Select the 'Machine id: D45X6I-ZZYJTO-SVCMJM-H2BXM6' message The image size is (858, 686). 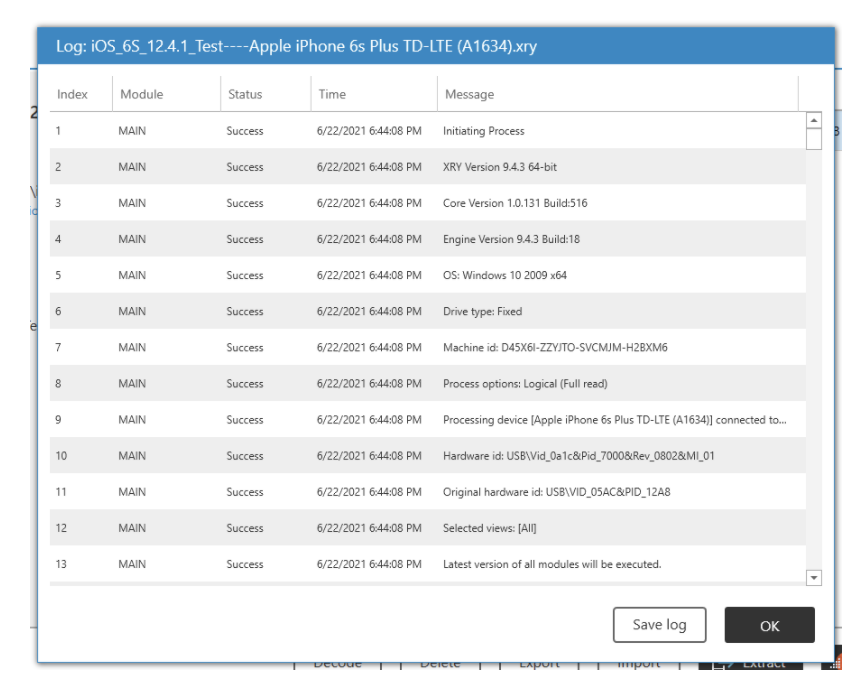pos(555,347)
